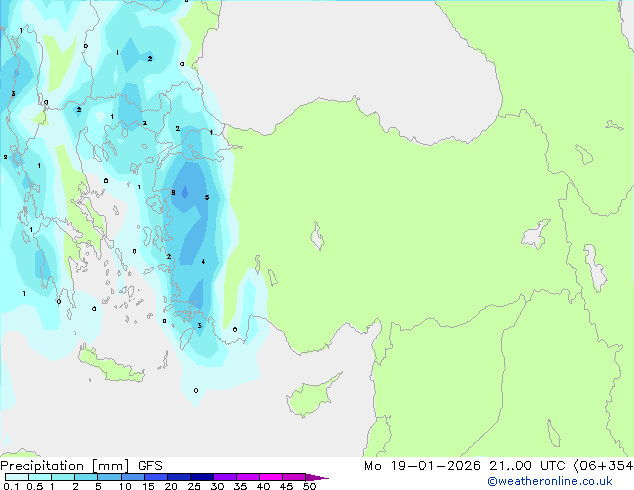Select the 30–35 mm purple legend box
634x490 pixels.
pos(224,477)
